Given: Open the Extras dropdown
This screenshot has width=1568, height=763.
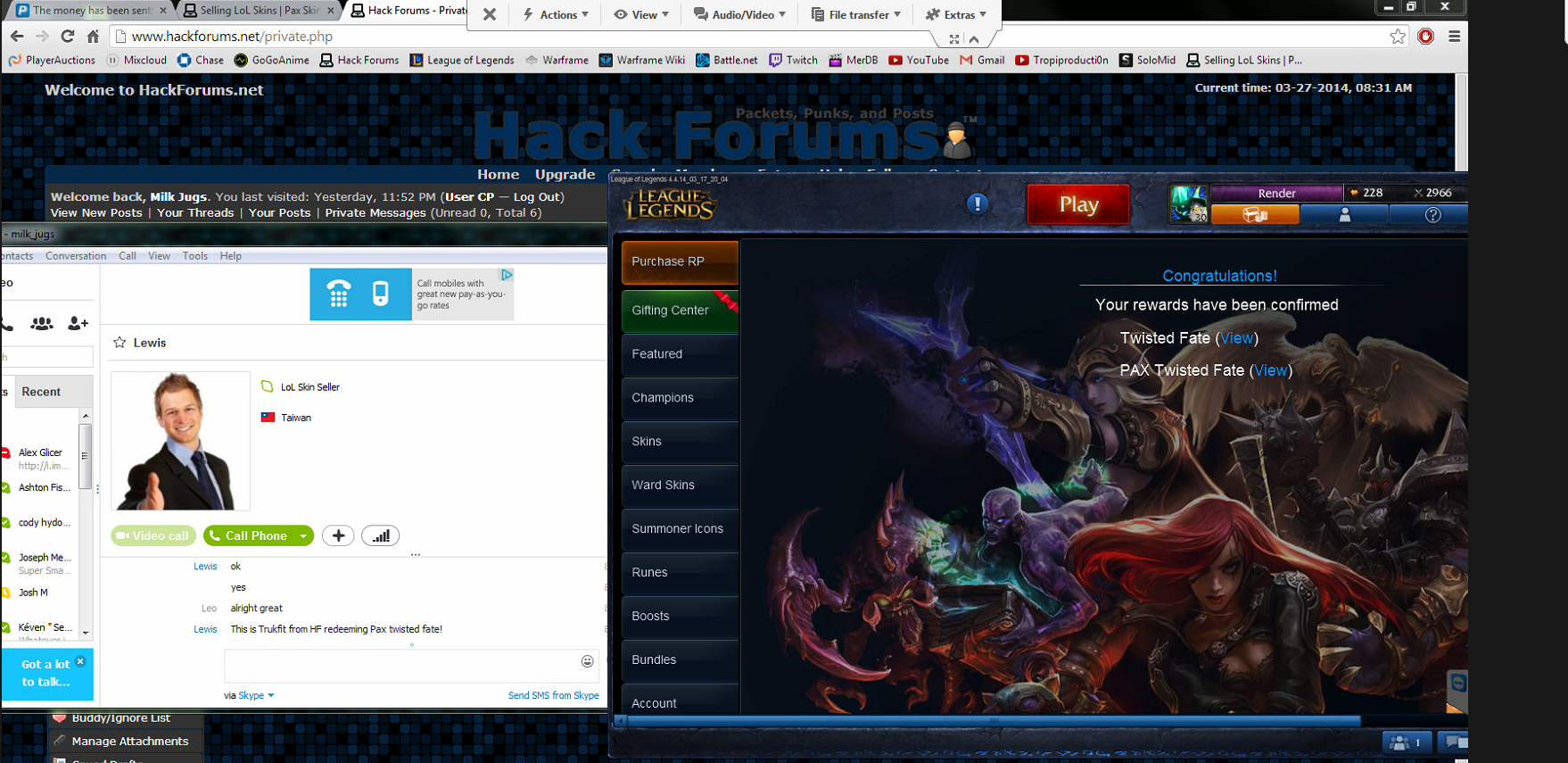Looking at the screenshot, I should tap(956, 14).
